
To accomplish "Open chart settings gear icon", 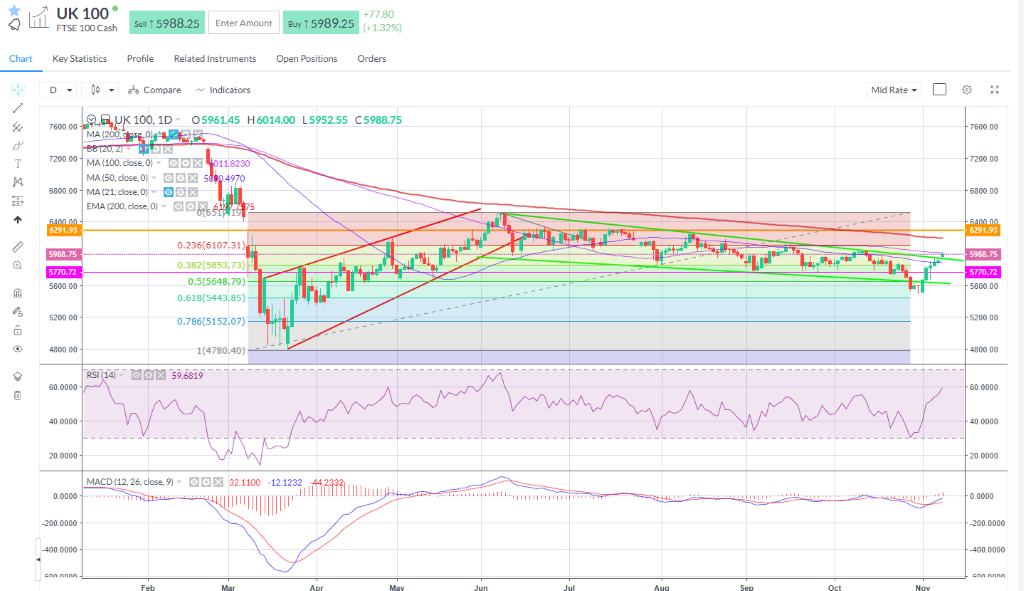I will coord(967,89).
